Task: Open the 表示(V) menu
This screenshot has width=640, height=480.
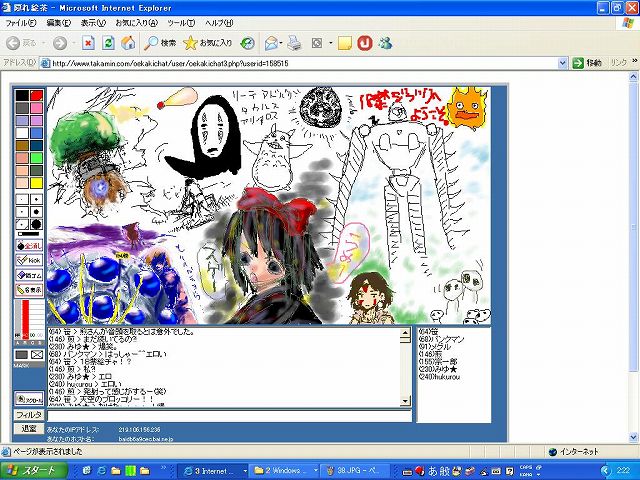Action: click(93, 23)
